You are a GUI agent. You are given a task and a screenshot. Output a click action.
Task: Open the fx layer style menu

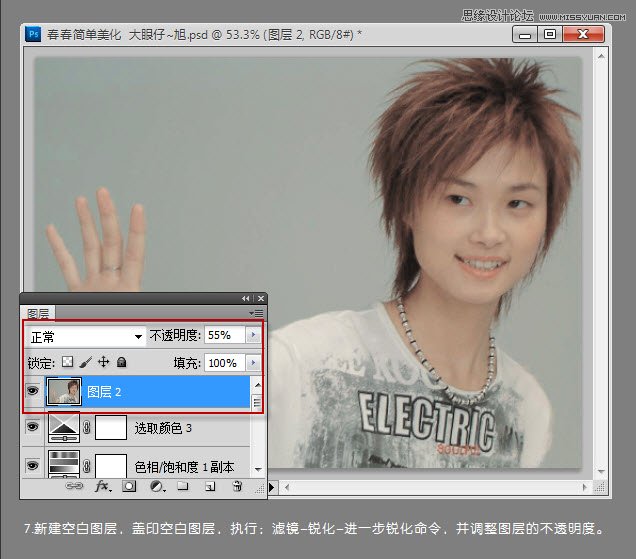tap(103, 486)
